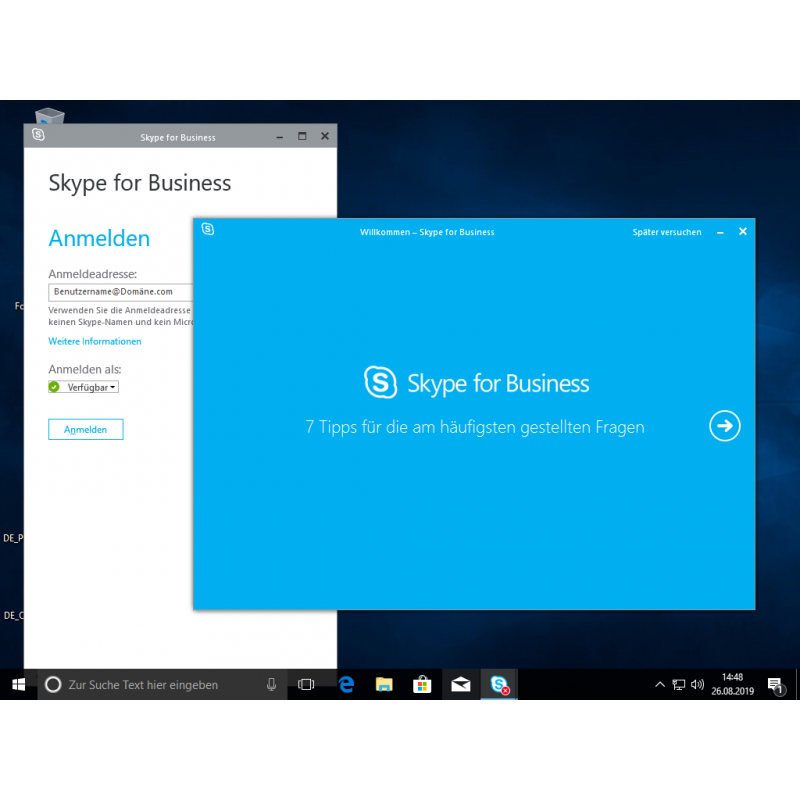Open File Explorer from the taskbar
The height and width of the screenshot is (800, 800).
click(384, 684)
